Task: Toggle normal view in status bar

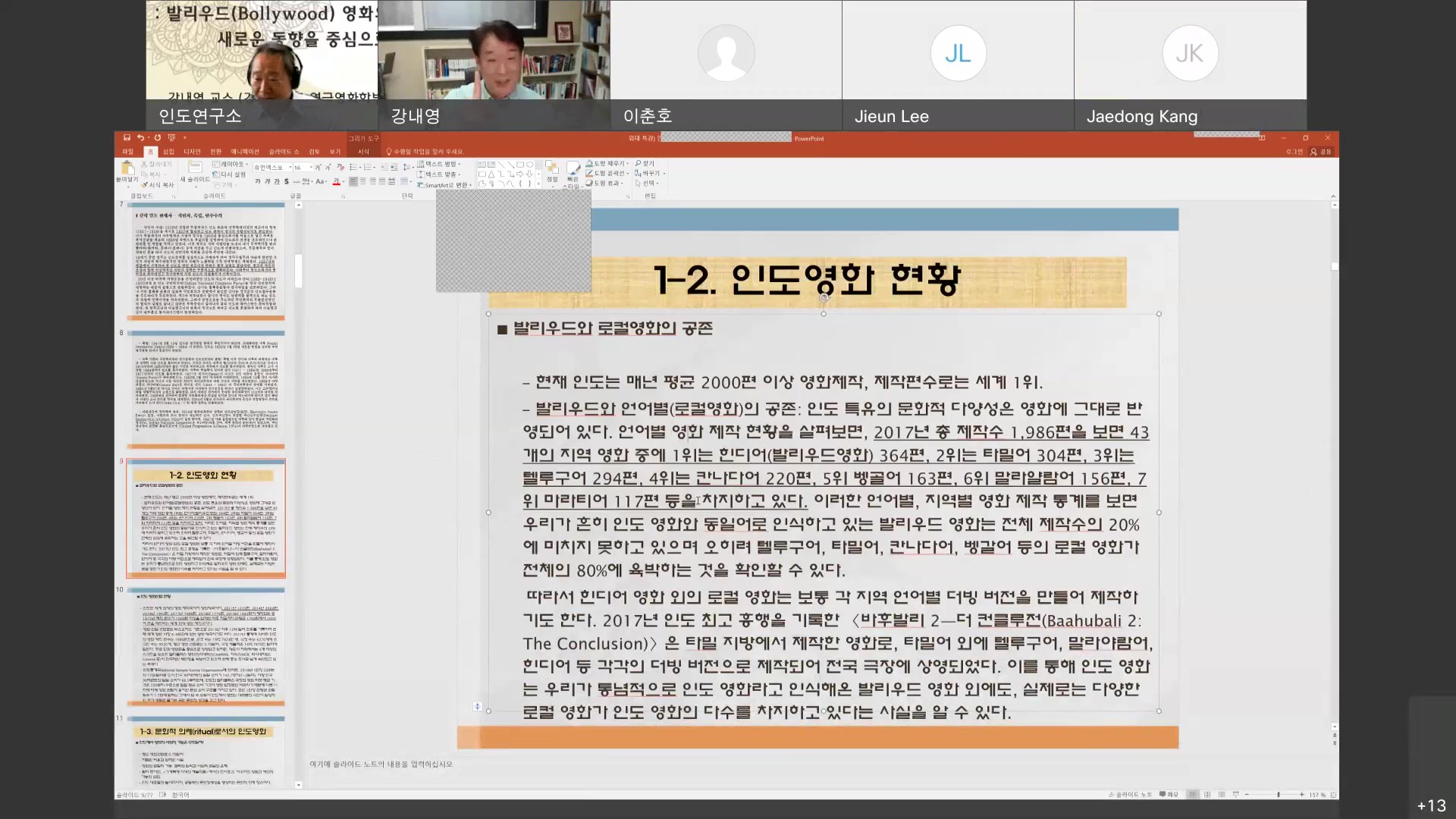Action: [1192, 794]
